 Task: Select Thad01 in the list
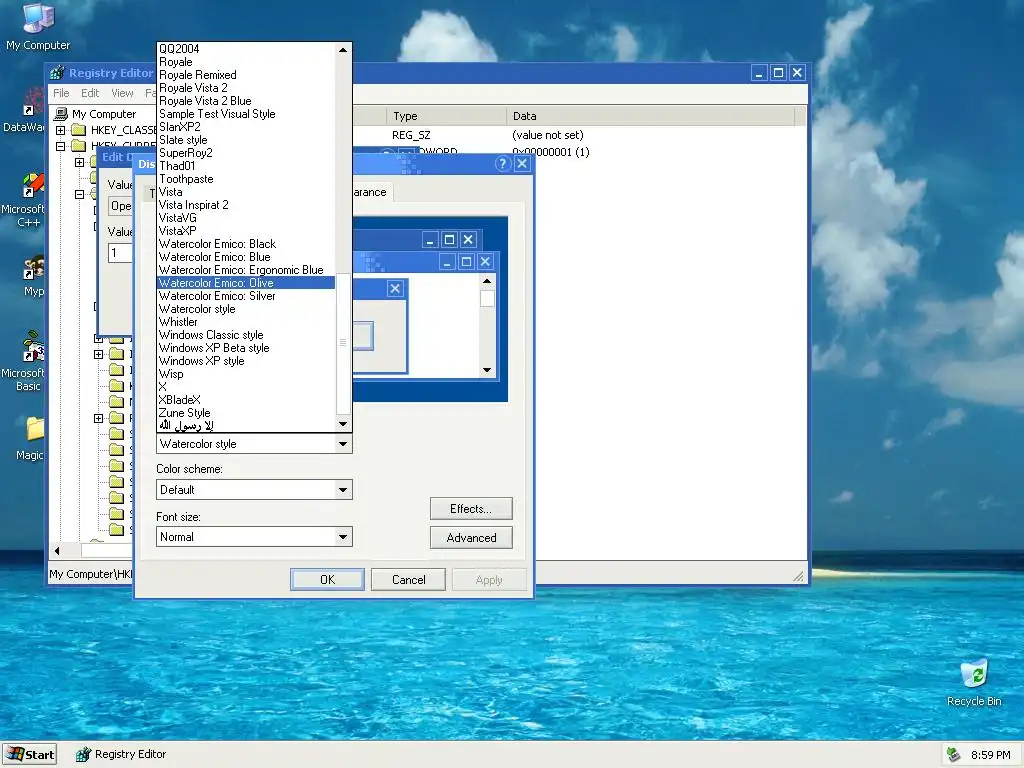(246, 166)
